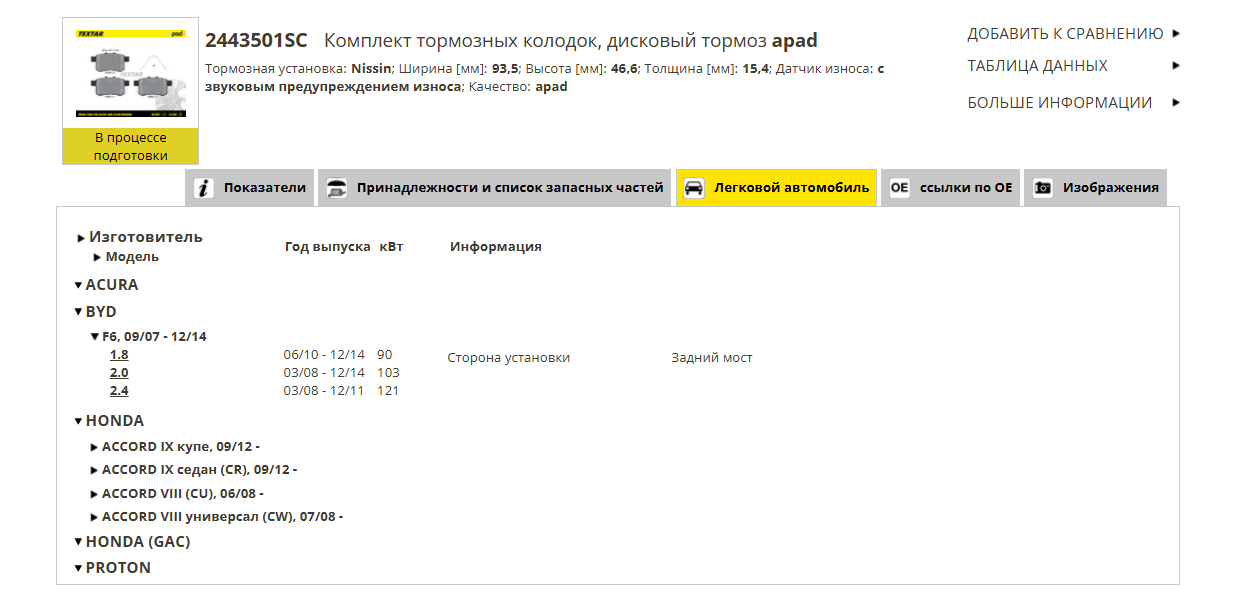Open BYD F6 1.8 engine link
Image resolution: width=1236 pixels, height=589 pixels.
click(x=119, y=355)
